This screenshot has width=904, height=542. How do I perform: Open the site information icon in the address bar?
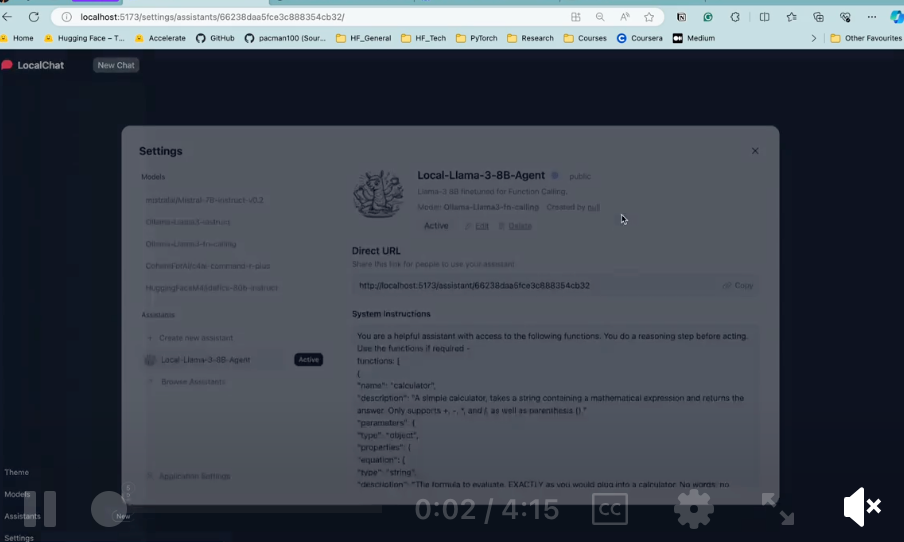click(67, 17)
